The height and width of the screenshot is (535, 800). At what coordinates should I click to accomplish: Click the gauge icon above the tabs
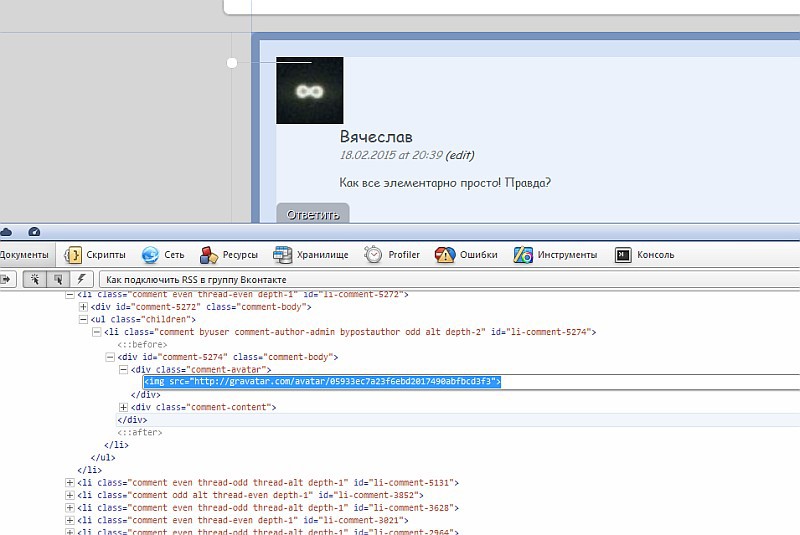tap(34, 232)
